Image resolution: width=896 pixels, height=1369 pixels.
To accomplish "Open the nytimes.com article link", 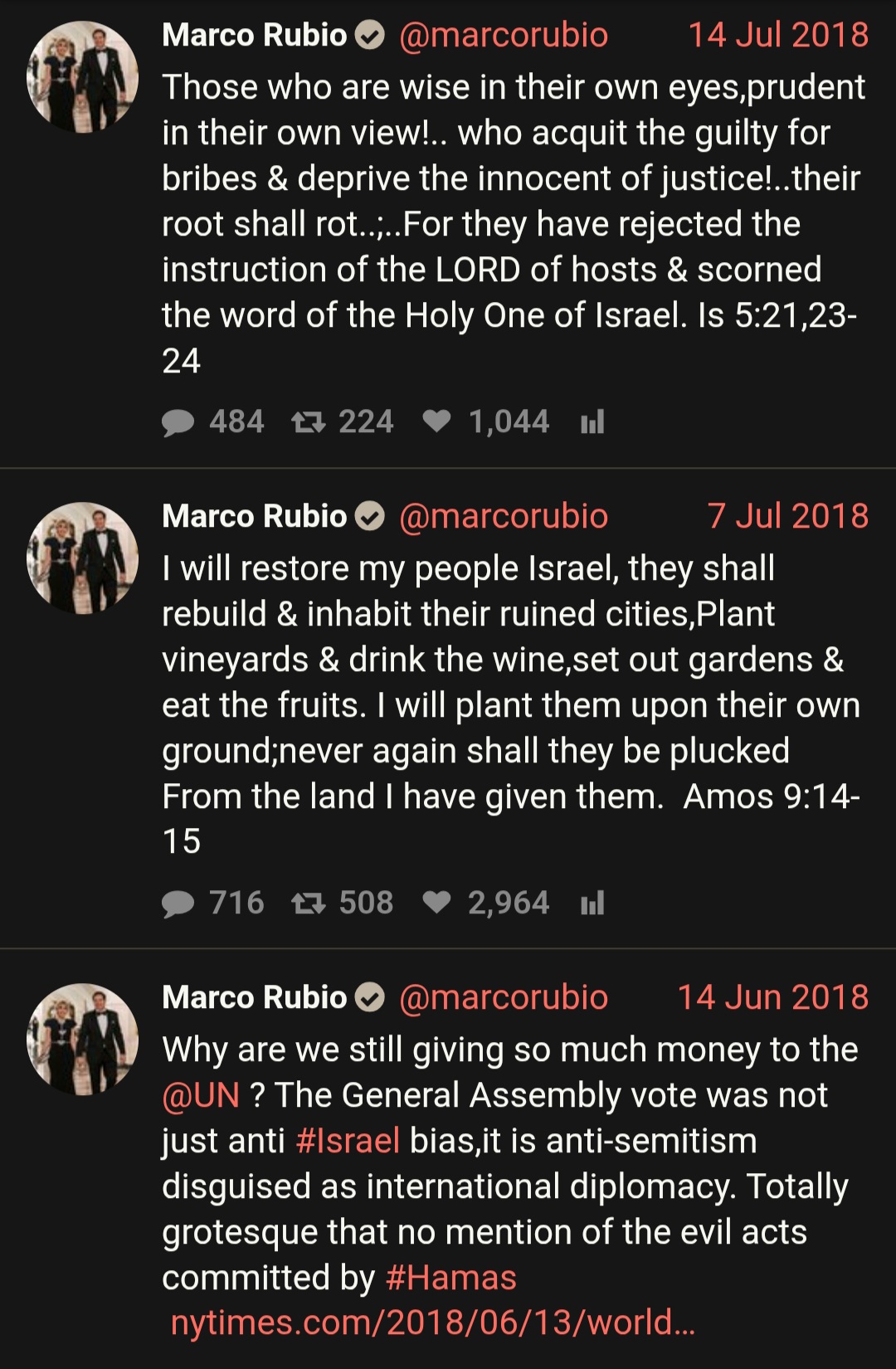I will click(432, 1323).
